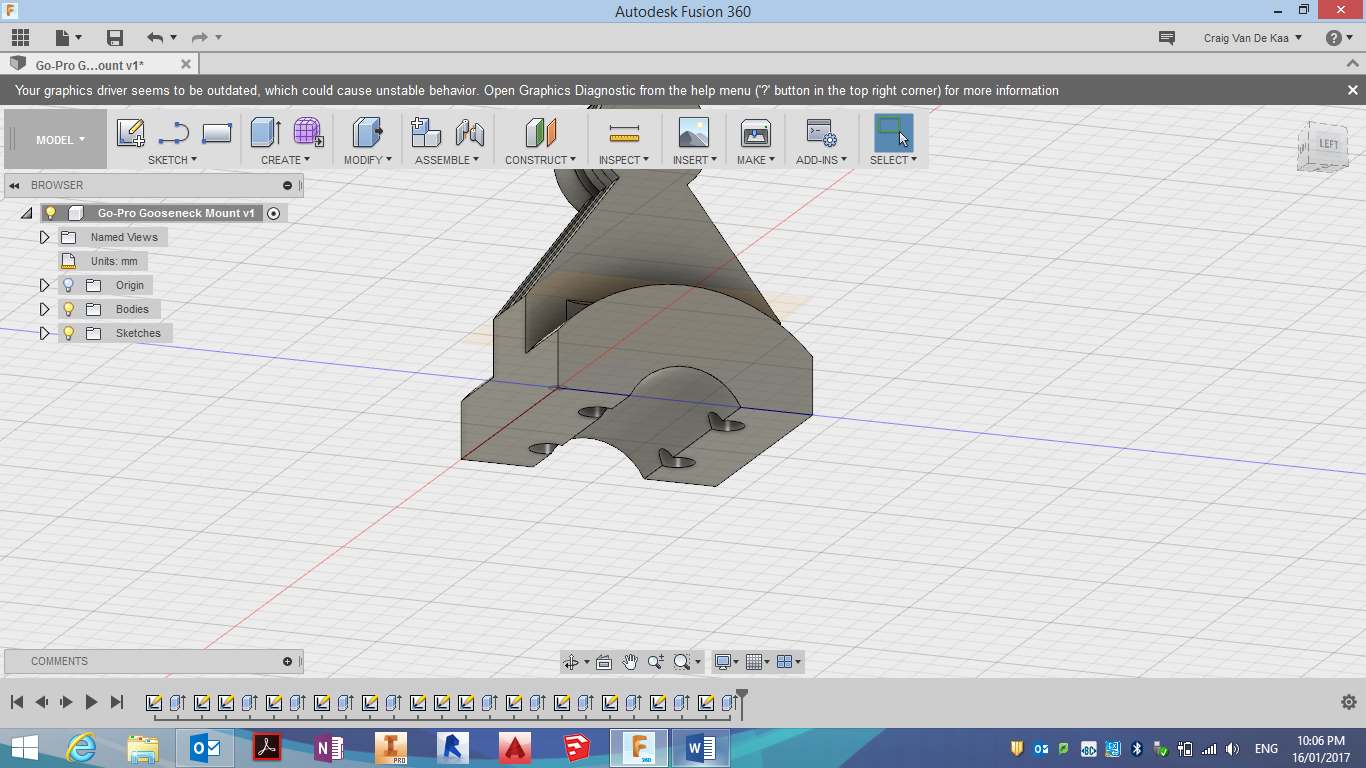Select the Press Pull icon in Modify
This screenshot has height=768, width=1366.
(x=368, y=132)
